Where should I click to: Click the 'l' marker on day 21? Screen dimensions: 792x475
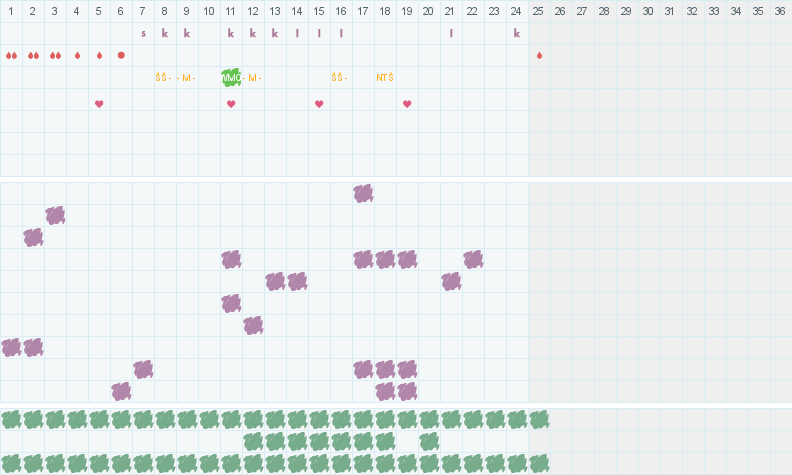point(451,33)
